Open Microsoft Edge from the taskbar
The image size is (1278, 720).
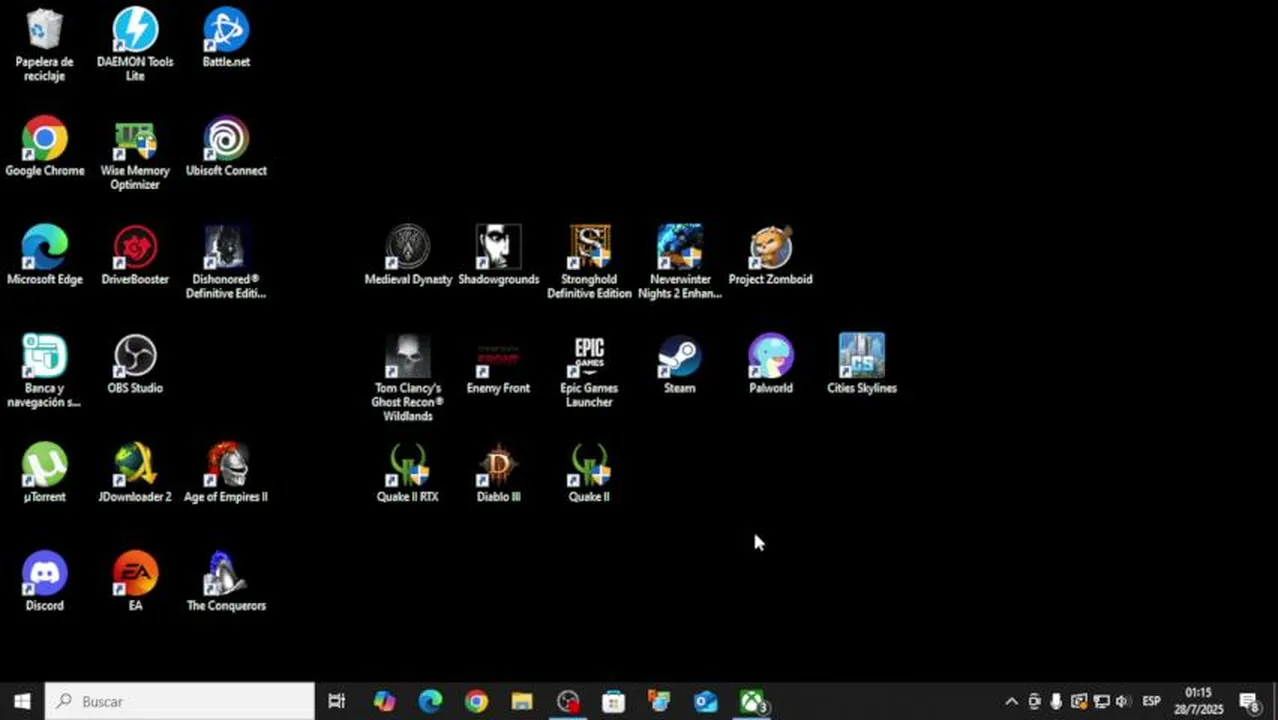(430, 701)
